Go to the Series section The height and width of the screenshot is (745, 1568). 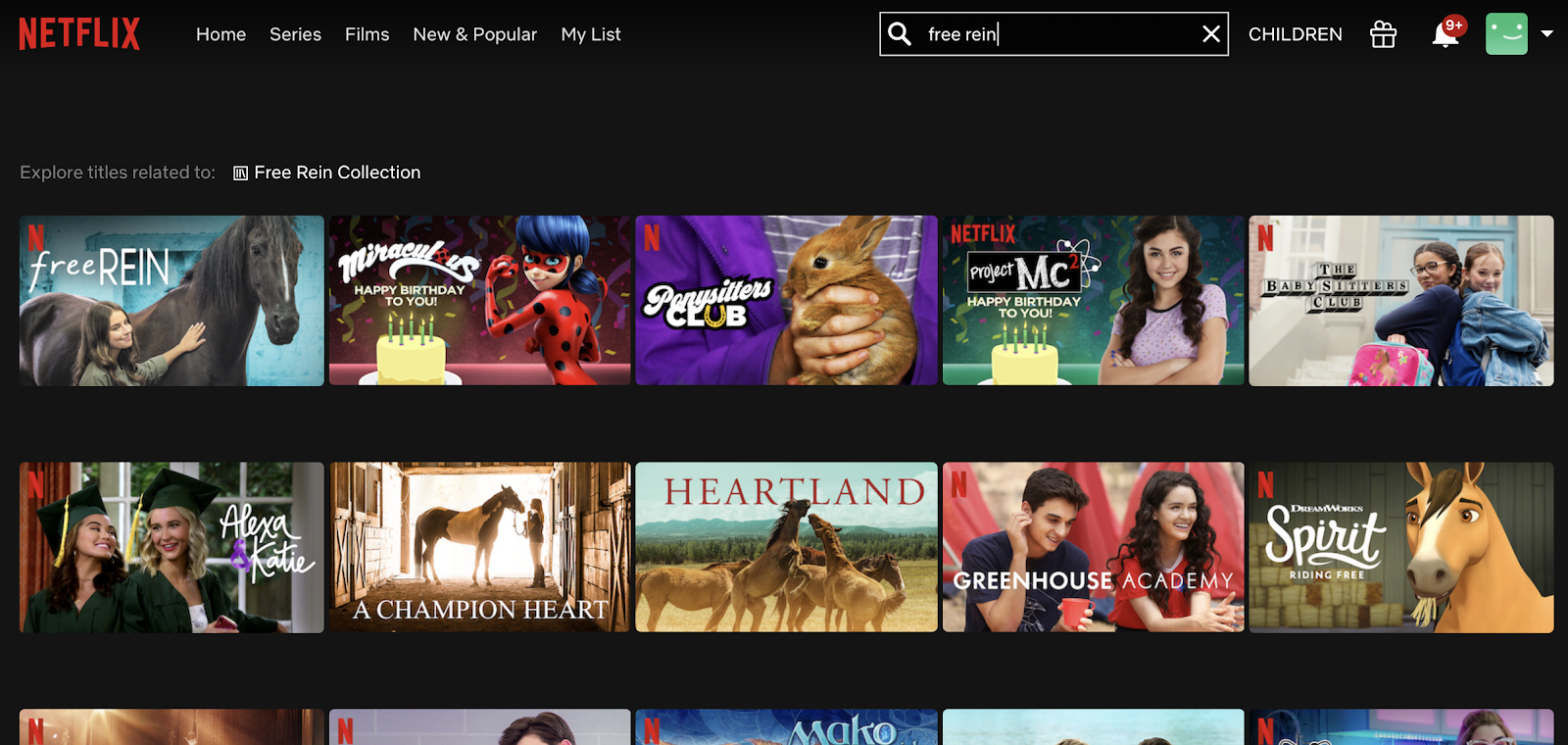pos(295,34)
